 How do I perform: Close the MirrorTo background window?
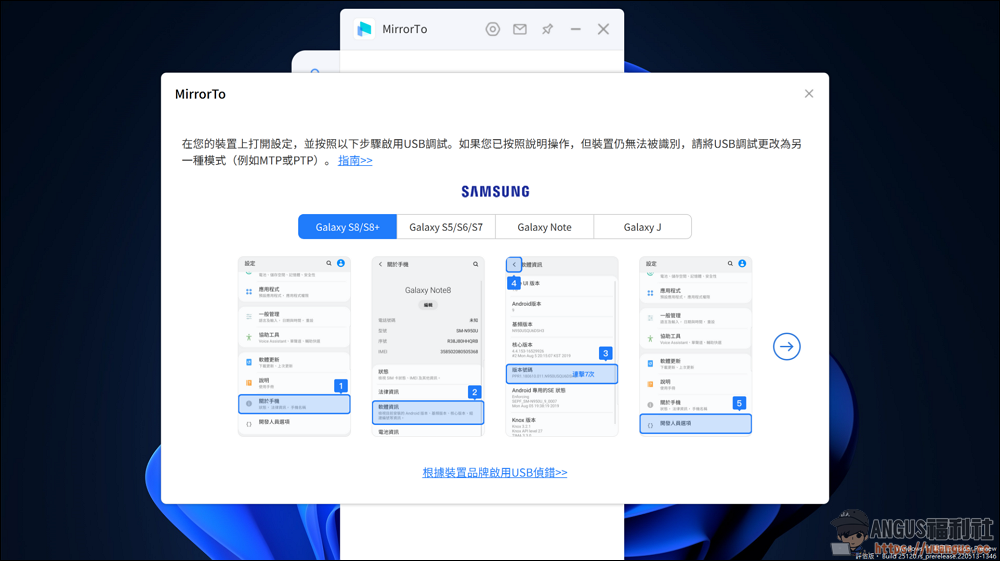pyautogui.click(x=603, y=29)
